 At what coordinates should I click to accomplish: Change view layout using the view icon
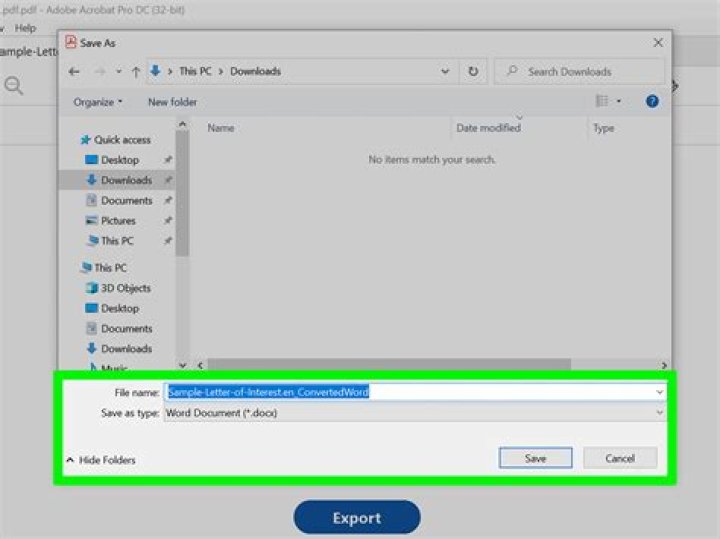(x=603, y=101)
